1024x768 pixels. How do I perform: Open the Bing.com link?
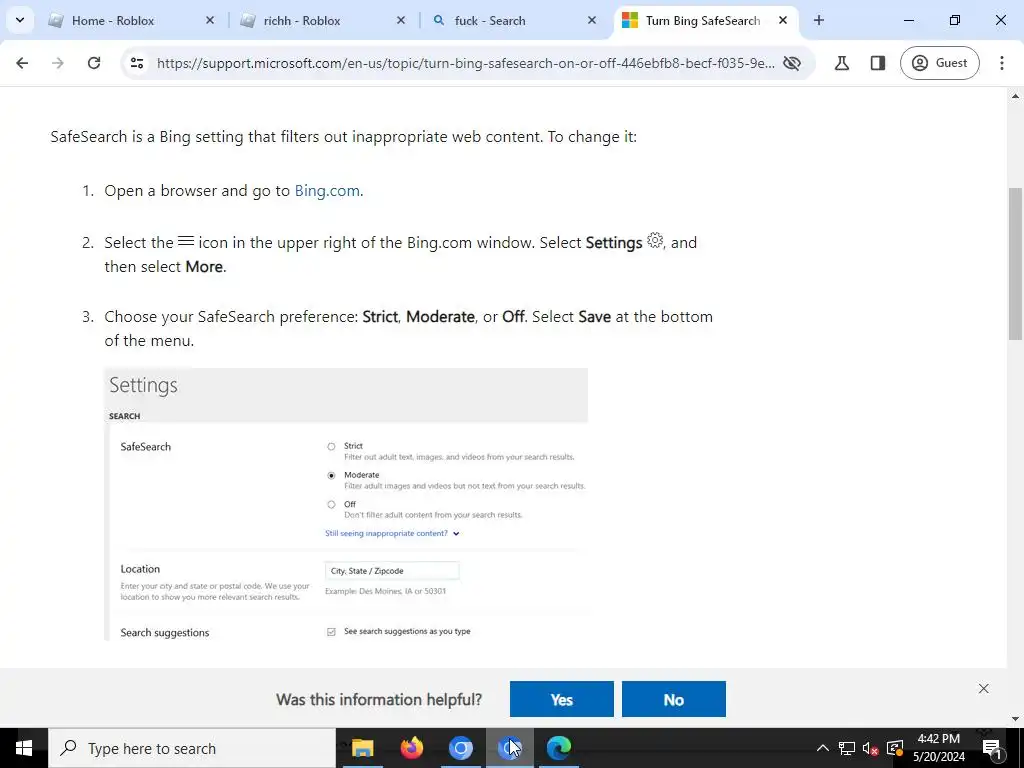click(x=327, y=191)
